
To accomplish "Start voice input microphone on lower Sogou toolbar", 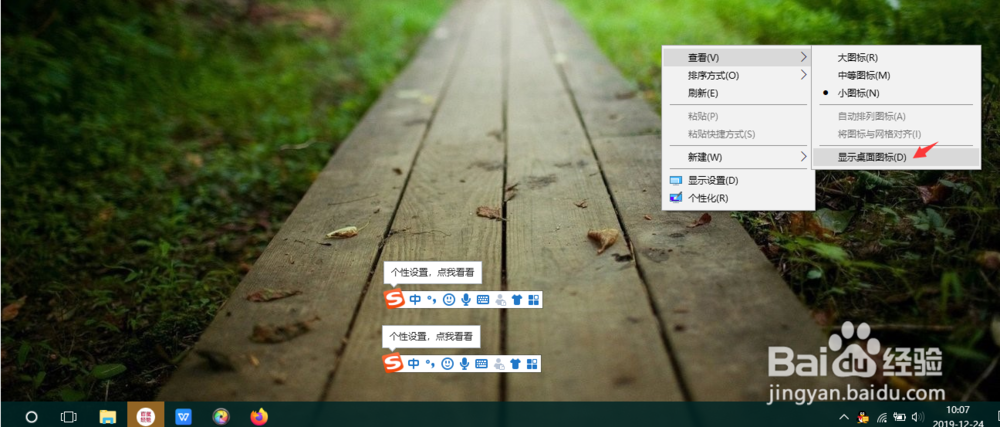I will pyautogui.click(x=465, y=363).
